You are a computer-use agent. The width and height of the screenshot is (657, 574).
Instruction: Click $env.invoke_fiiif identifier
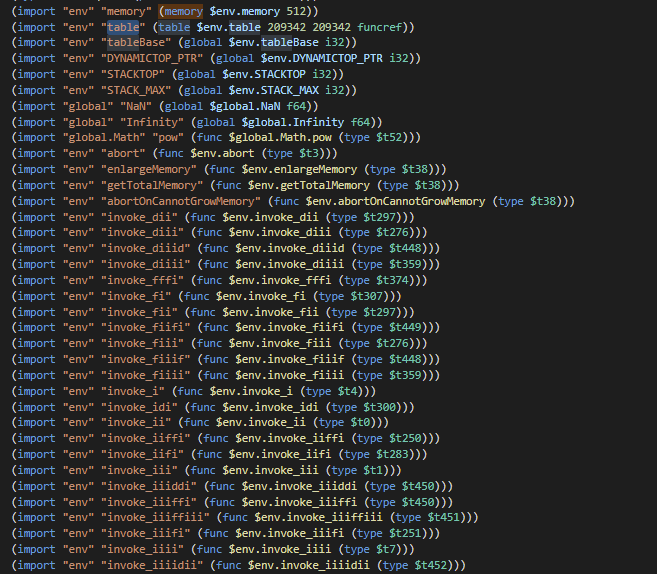290,360
